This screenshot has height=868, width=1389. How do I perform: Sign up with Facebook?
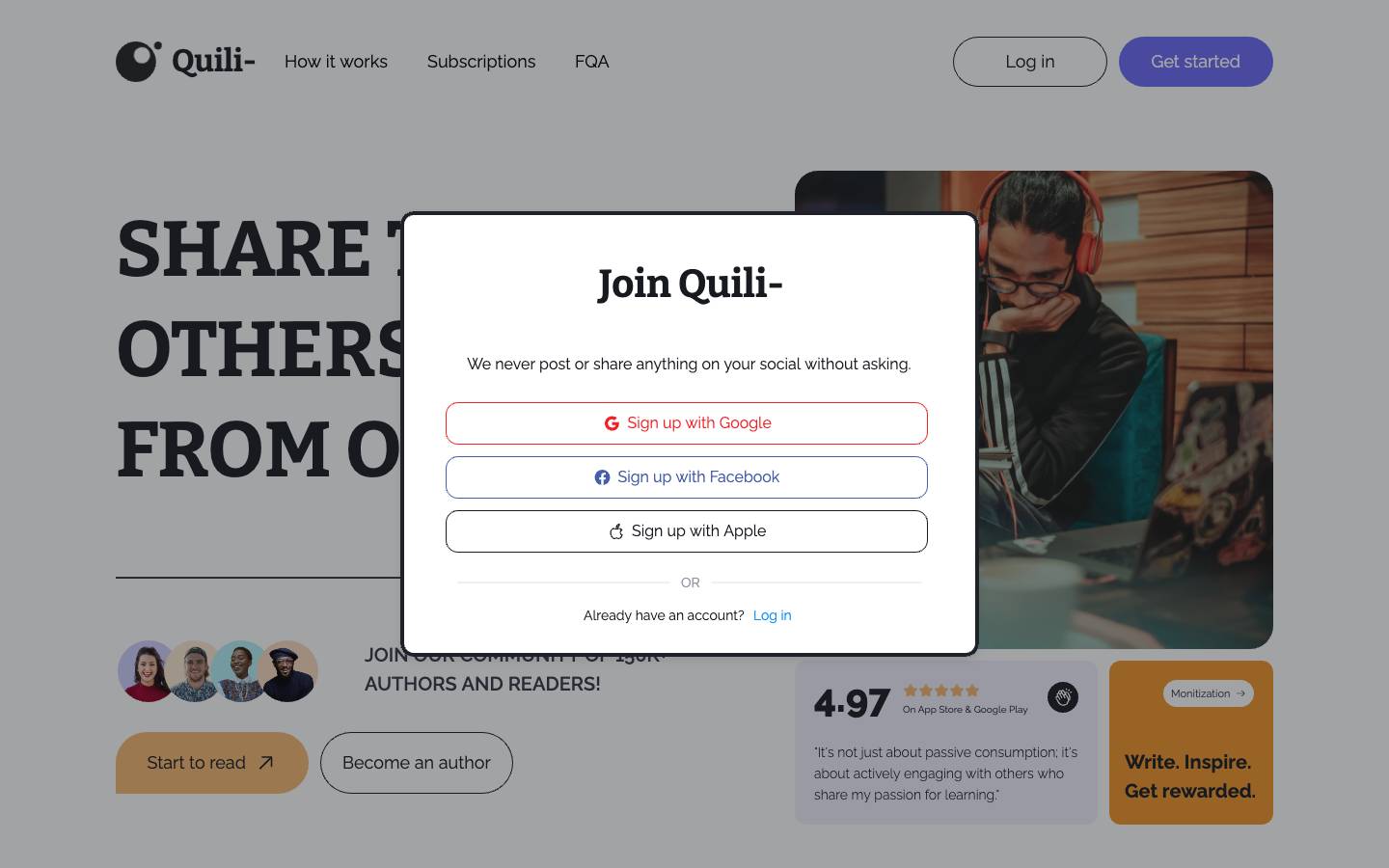(x=687, y=477)
